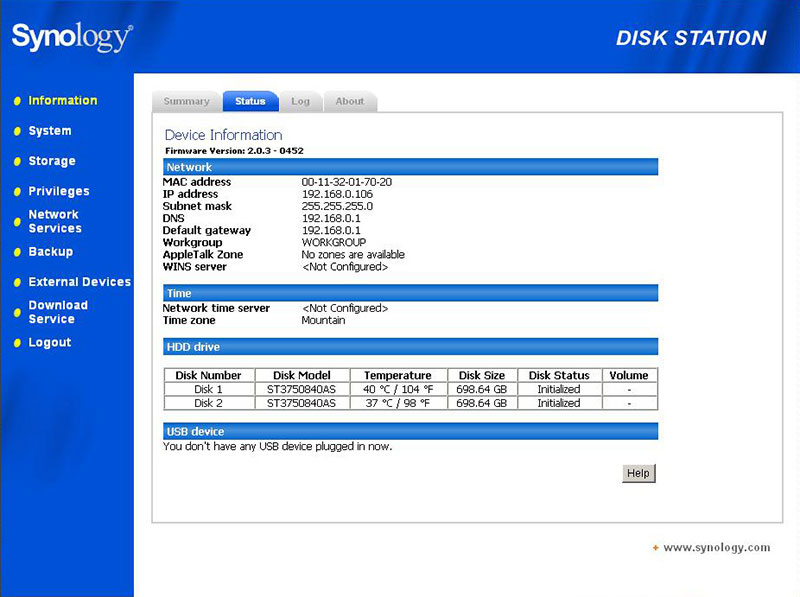
Task: Click the WORKGROUP value
Action: point(334,242)
